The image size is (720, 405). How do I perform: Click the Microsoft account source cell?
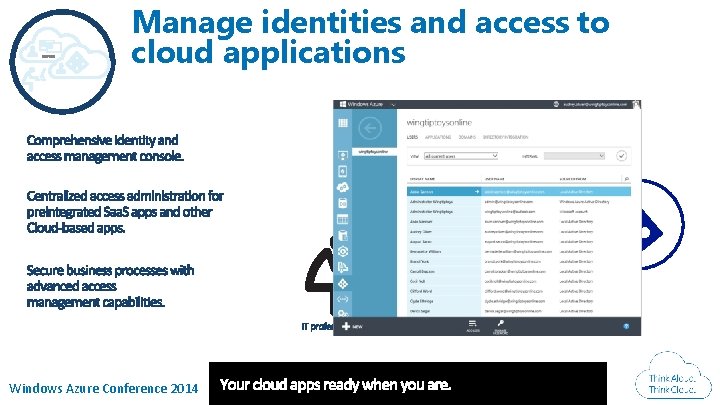[x=574, y=212]
